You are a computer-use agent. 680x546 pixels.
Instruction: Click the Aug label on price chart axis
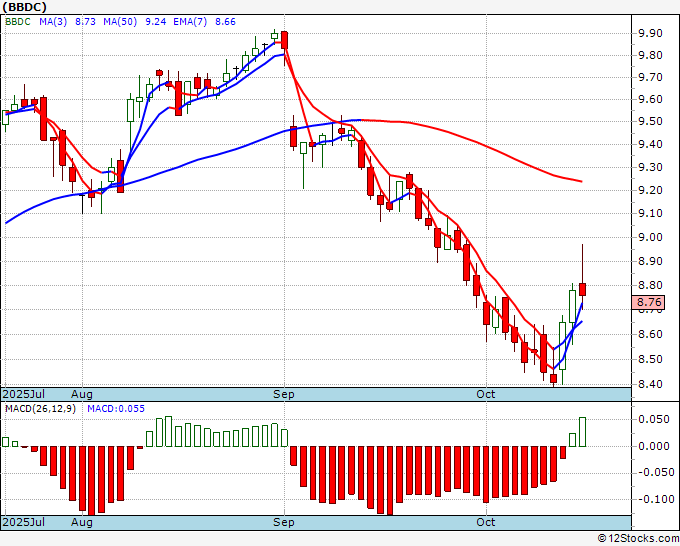pos(82,394)
